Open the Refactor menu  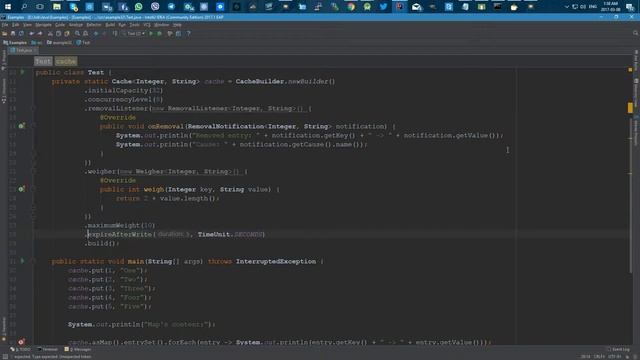pyautogui.click(x=94, y=25)
